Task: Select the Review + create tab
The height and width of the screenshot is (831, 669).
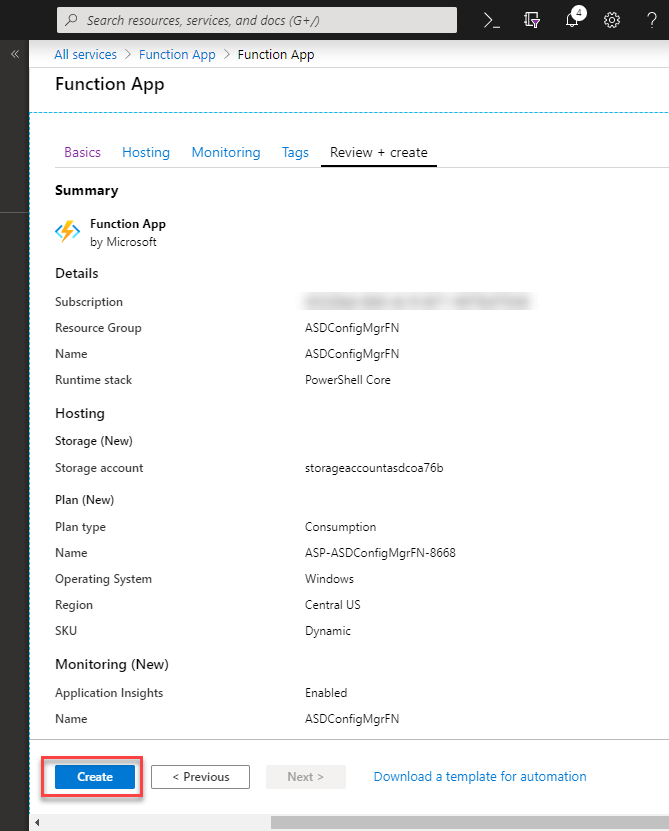Action: click(379, 152)
